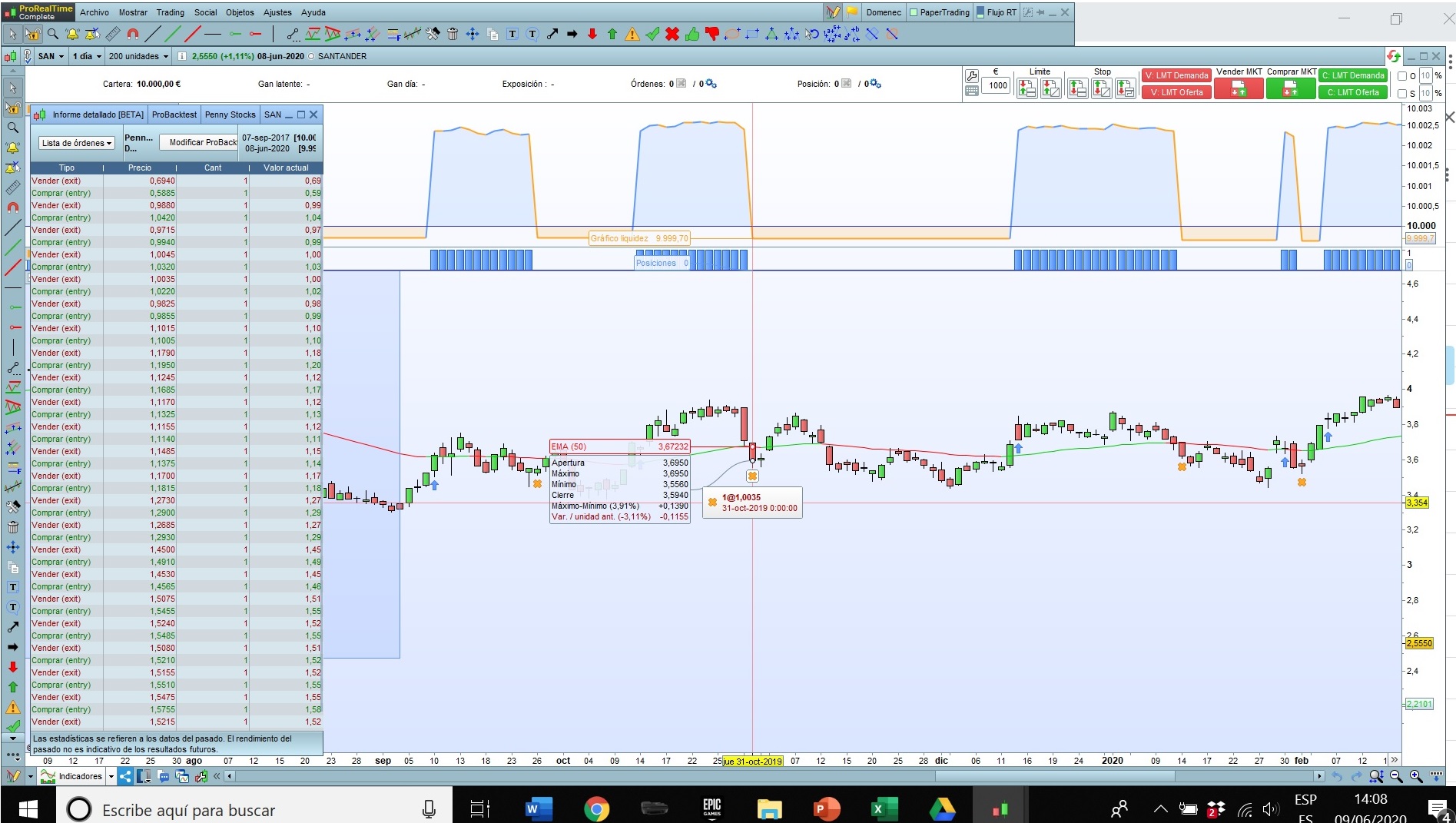Click the green Comprar MKT button
Image resolution: width=1456 pixels, height=823 pixels.
tap(1291, 89)
